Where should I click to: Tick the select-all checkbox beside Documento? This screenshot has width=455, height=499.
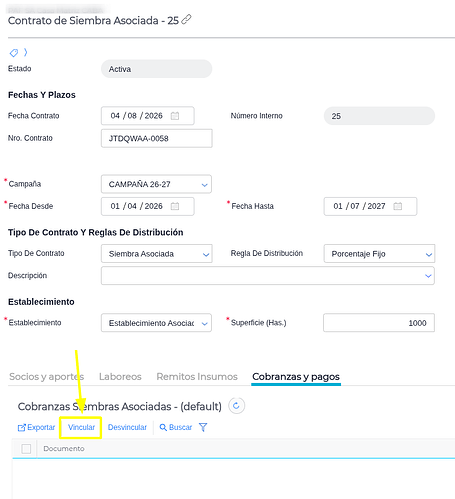26,449
